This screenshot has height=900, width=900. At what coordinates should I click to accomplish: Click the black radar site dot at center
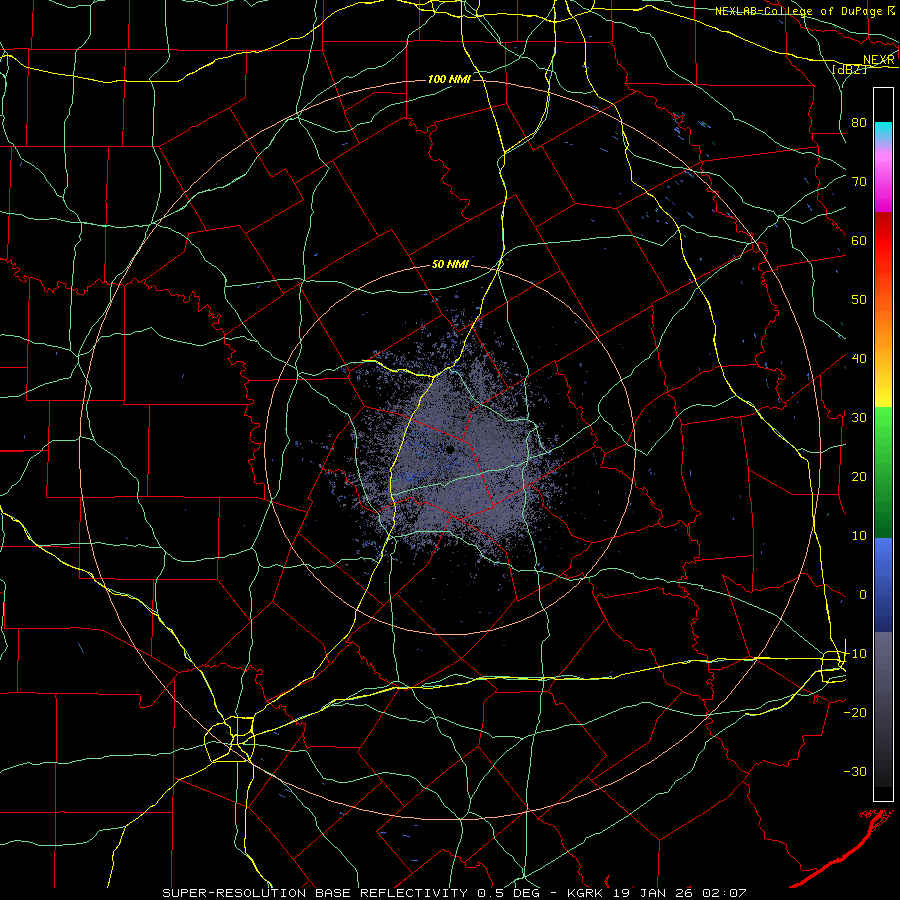pos(450,450)
